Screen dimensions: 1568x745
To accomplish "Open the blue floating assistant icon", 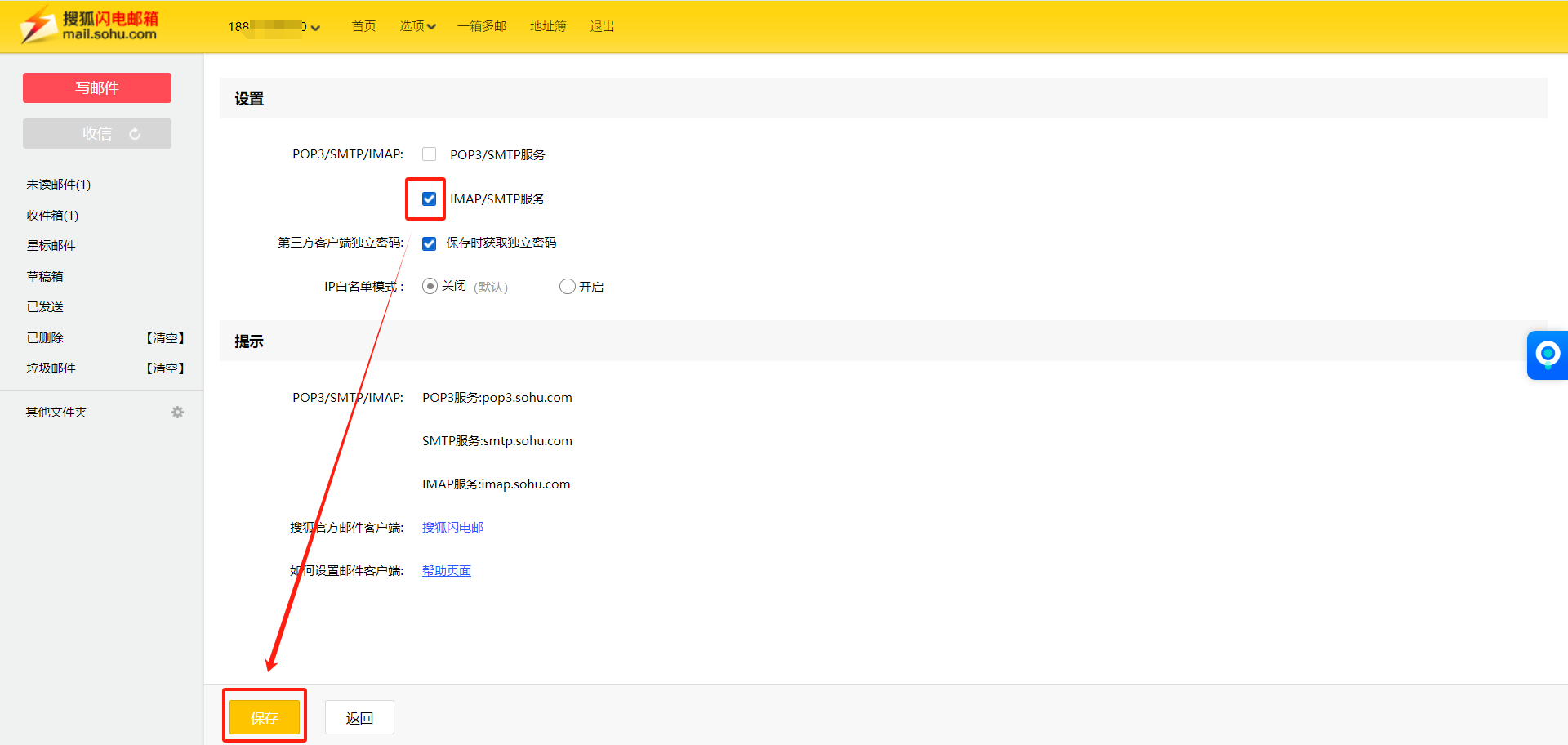I will (x=1548, y=355).
